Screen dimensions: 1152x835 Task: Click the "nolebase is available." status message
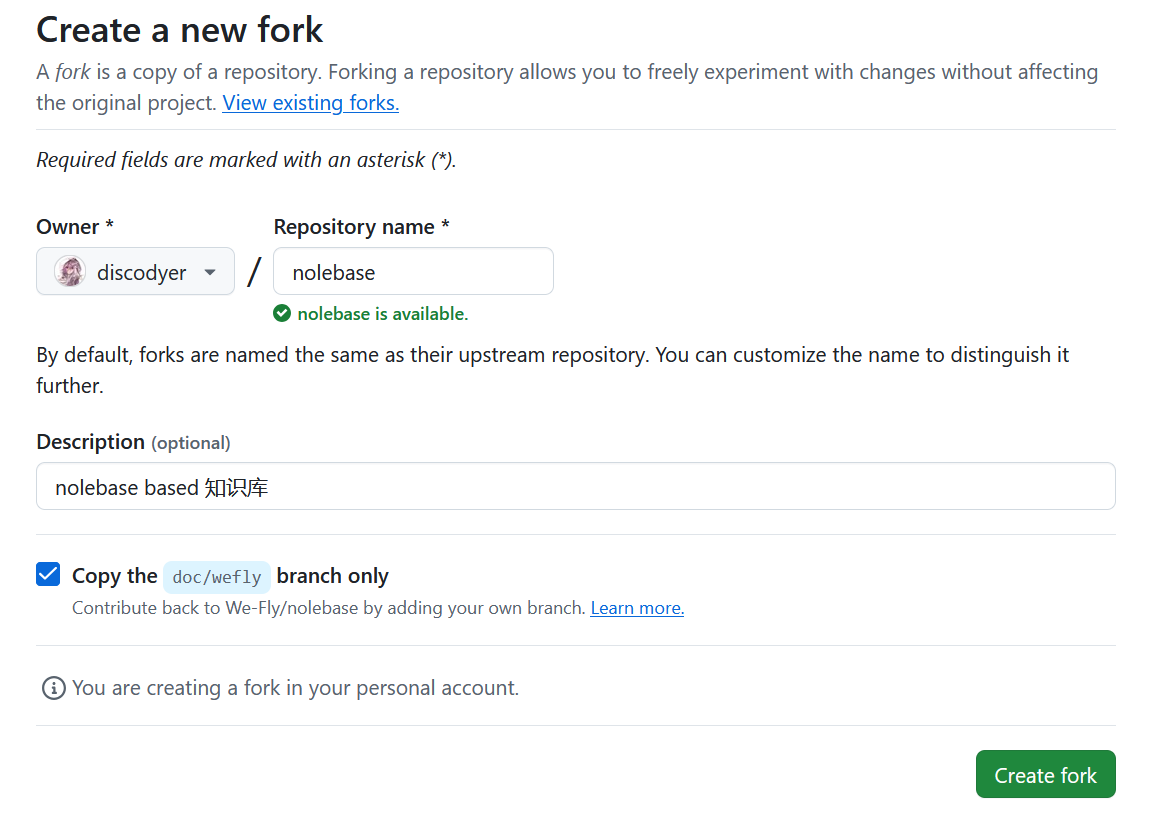tap(383, 314)
